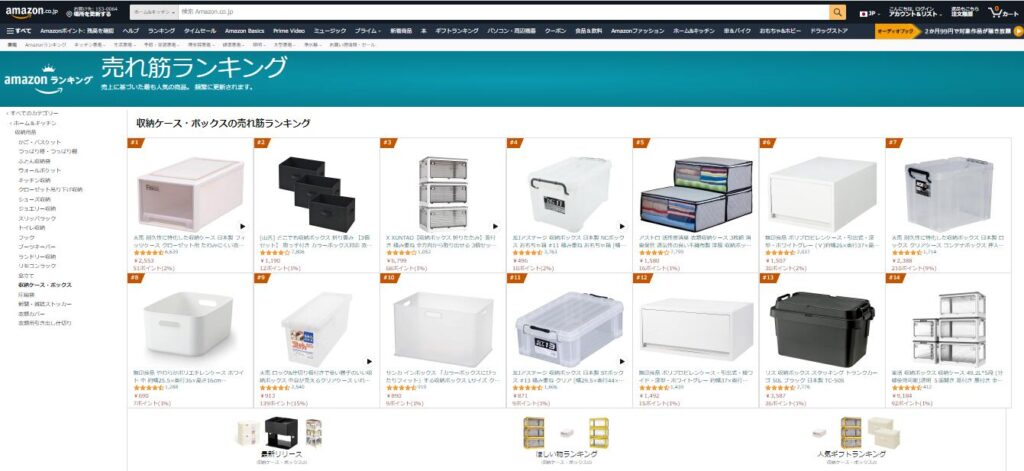Image resolution: width=1024 pixels, height=471 pixels.
Task: Click '最新リリース' link below the rankings
Action: pos(281,453)
